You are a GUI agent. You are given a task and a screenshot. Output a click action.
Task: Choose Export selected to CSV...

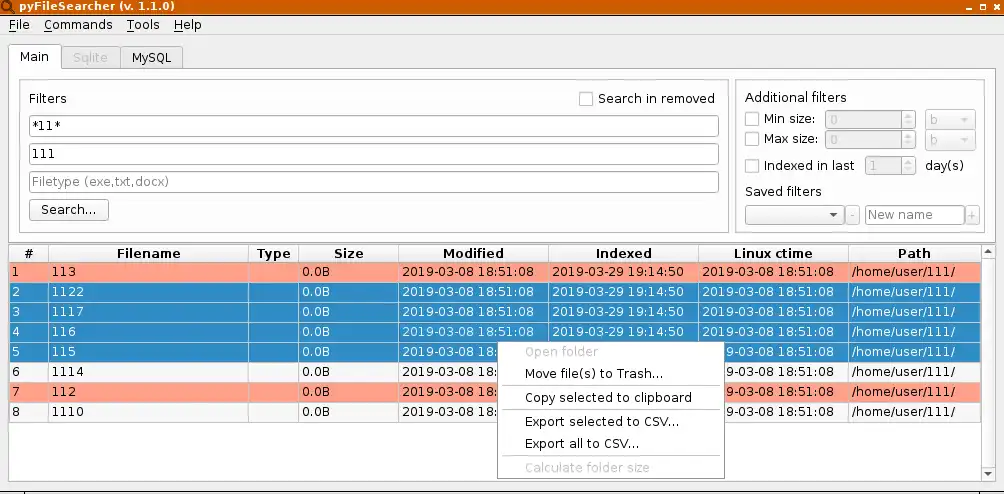coord(610,422)
